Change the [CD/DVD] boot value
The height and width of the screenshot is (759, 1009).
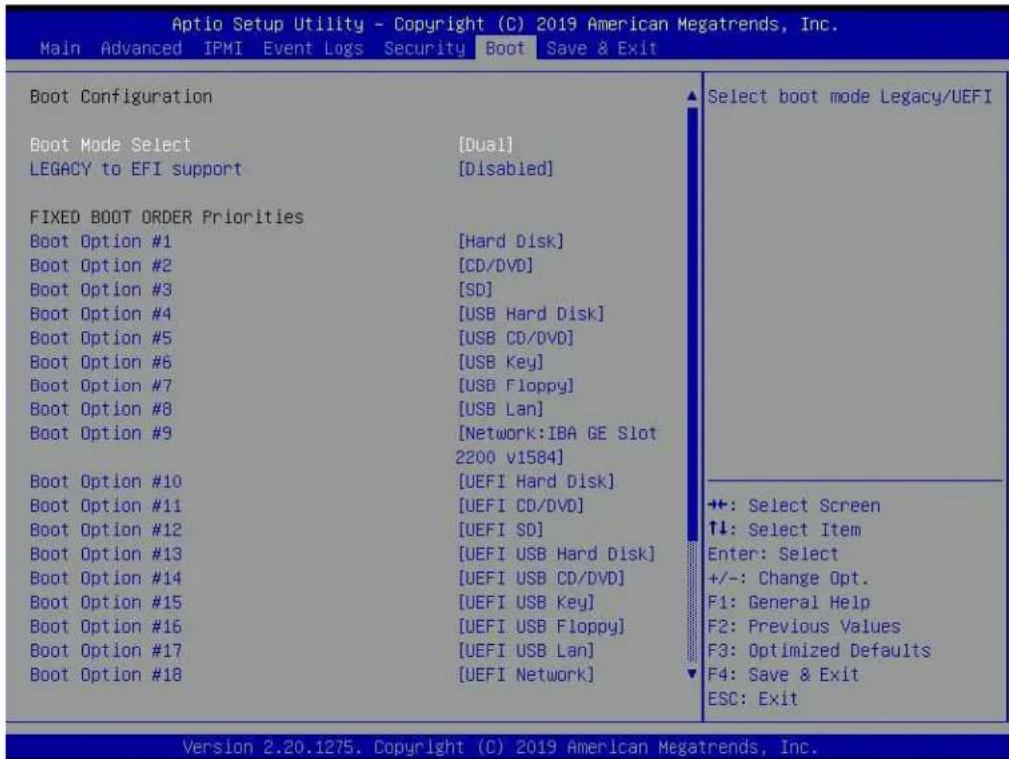(x=495, y=265)
